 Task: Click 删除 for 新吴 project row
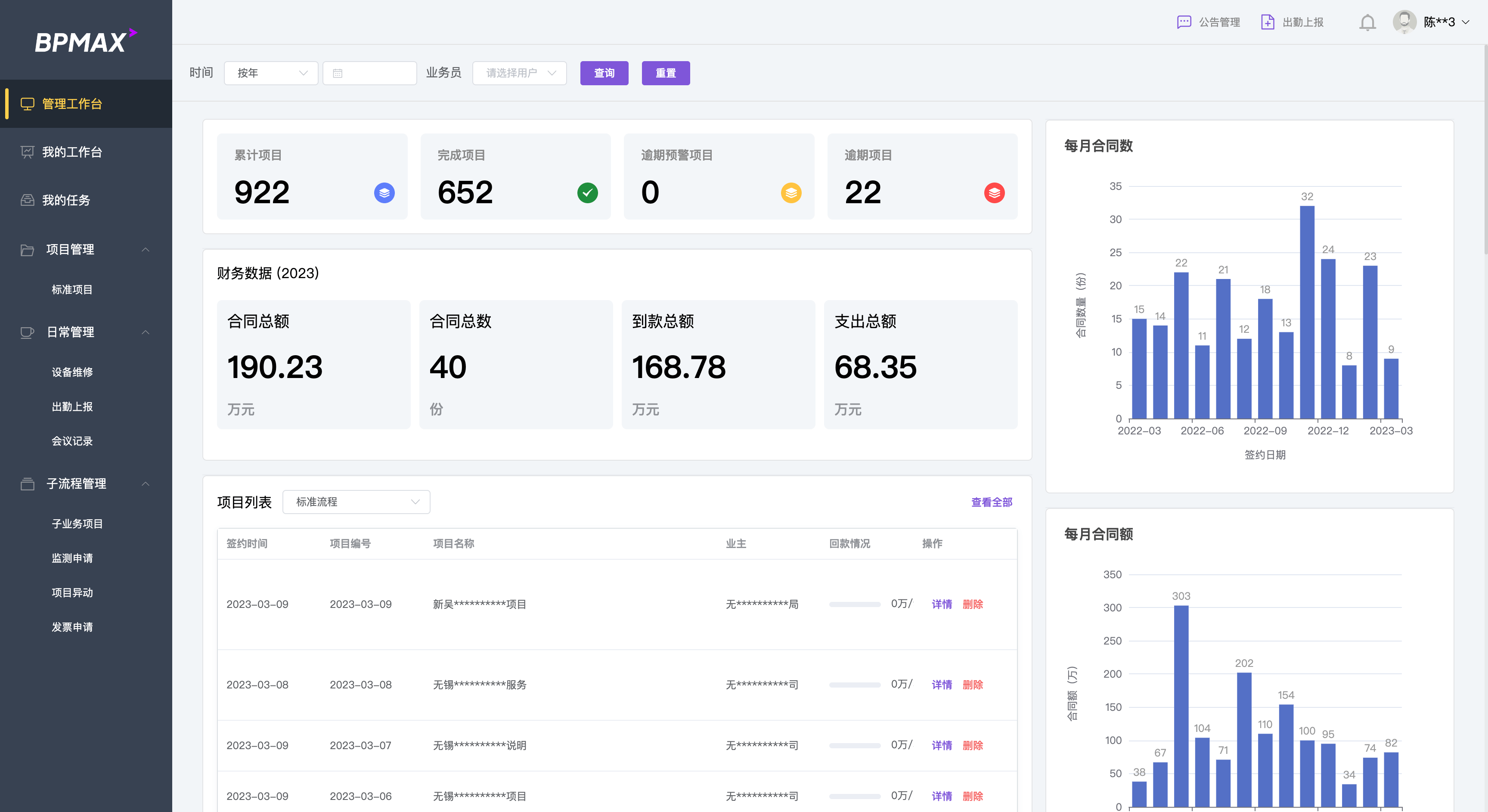point(973,604)
